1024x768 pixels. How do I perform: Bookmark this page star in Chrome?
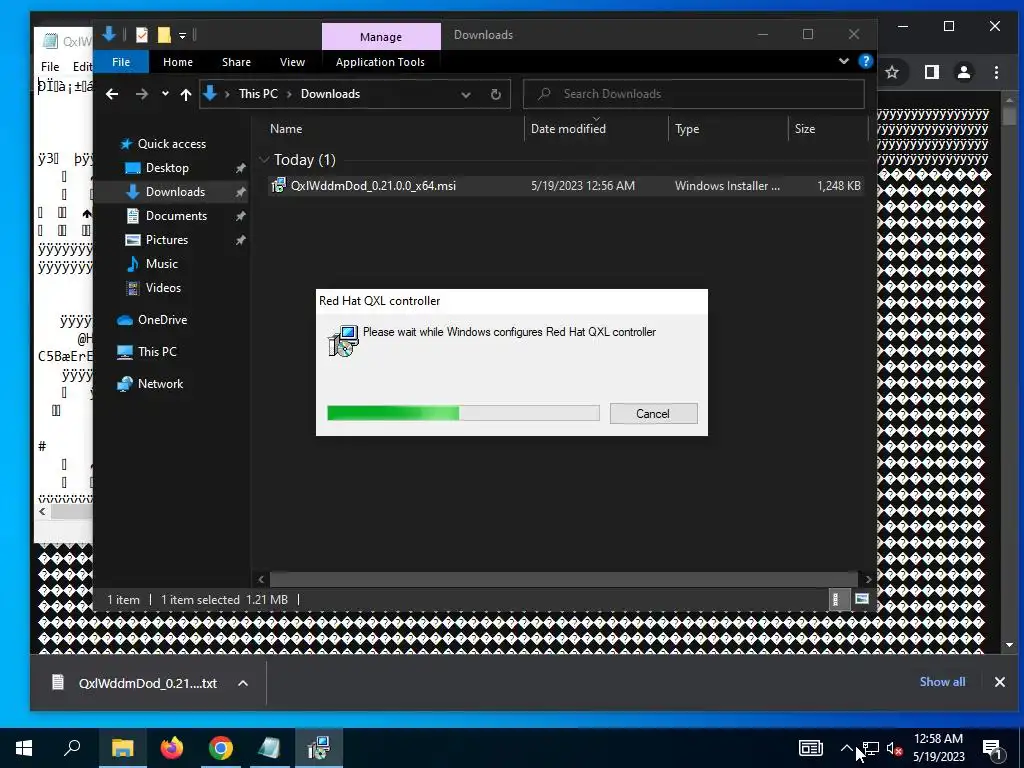[x=892, y=72]
